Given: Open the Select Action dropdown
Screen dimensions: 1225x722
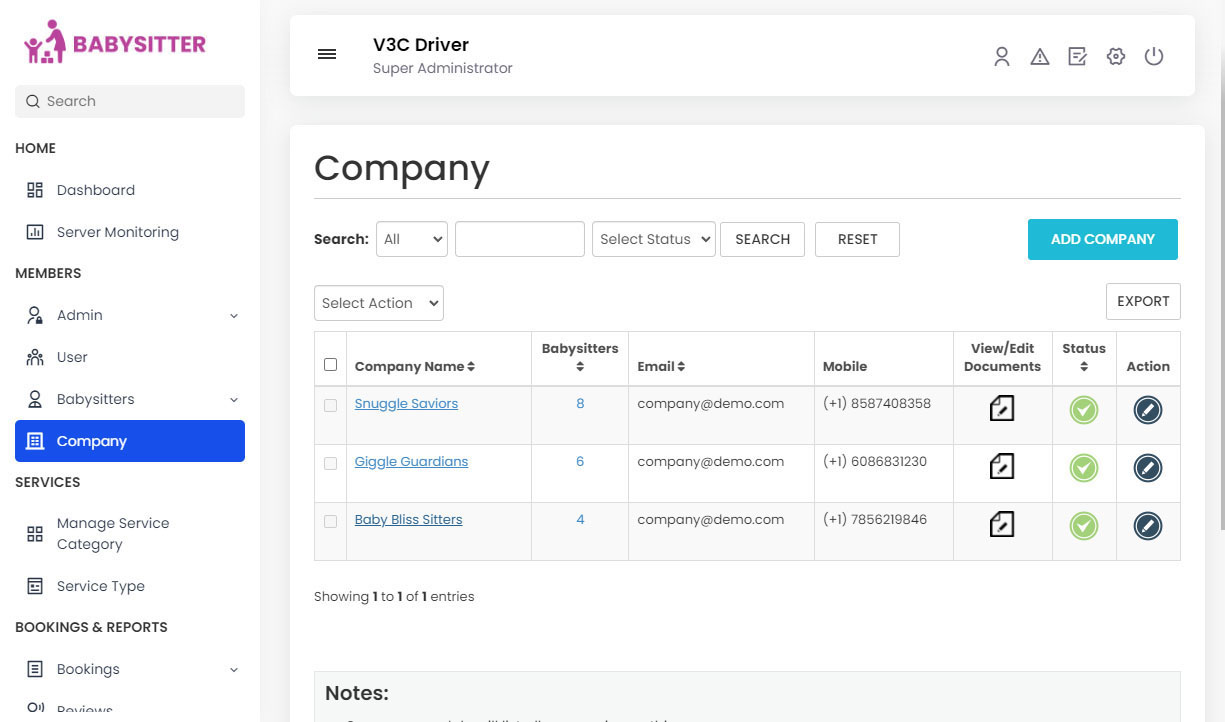Looking at the screenshot, I should (x=378, y=303).
